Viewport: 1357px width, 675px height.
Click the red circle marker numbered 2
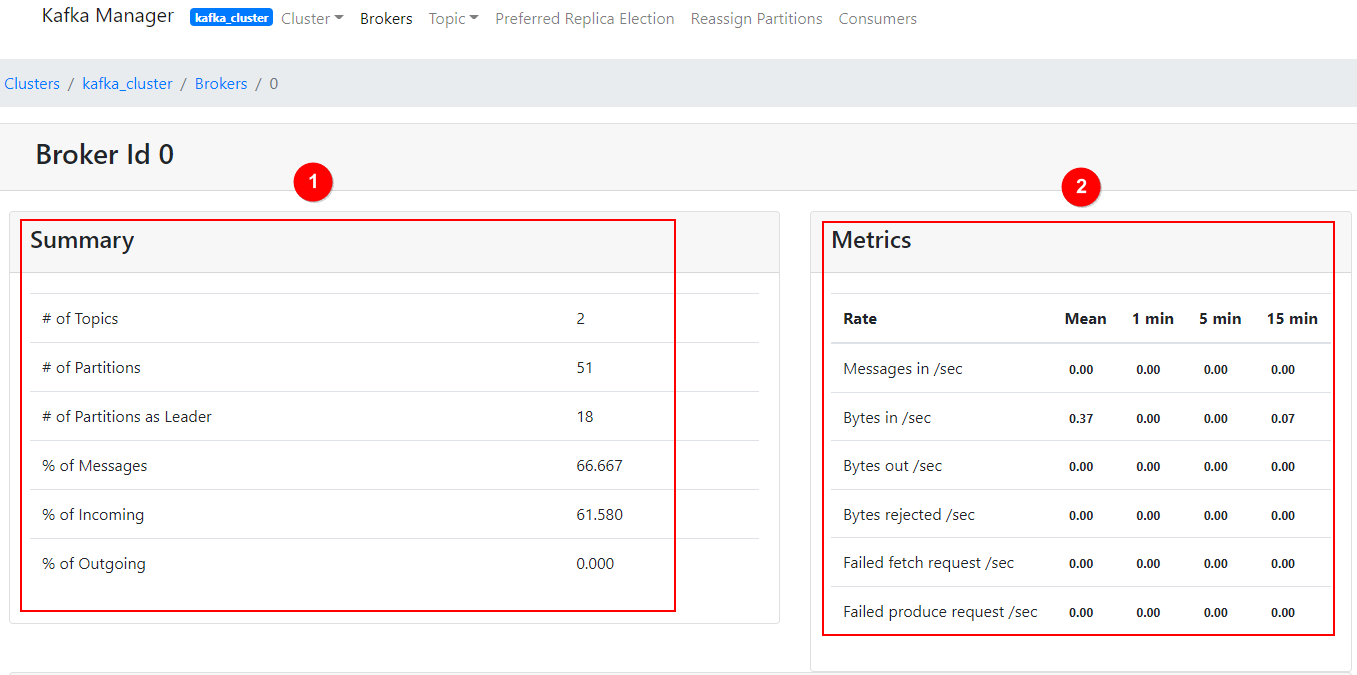click(x=1081, y=186)
